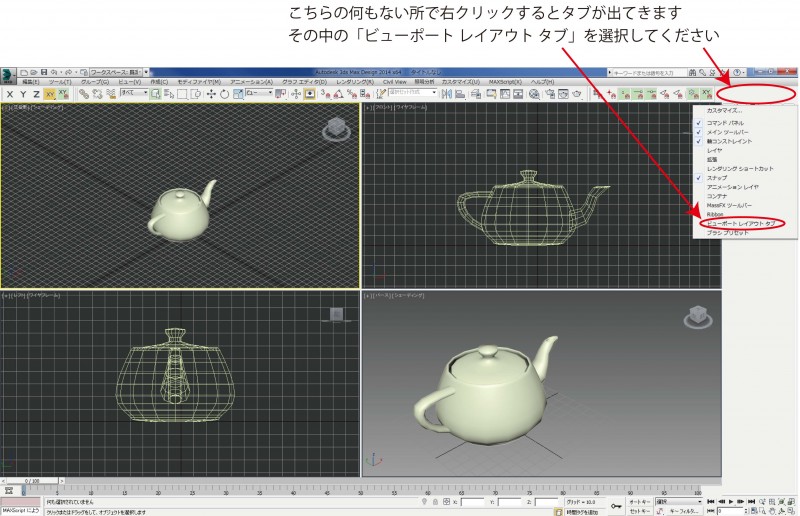Select the Move transform tool
The height and width of the screenshot is (516, 800).
209,93
